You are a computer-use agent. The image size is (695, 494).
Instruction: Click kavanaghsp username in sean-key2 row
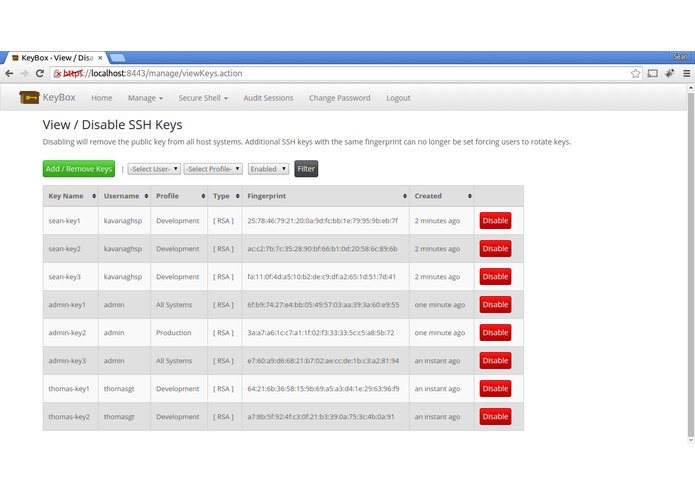(x=123, y=249)
